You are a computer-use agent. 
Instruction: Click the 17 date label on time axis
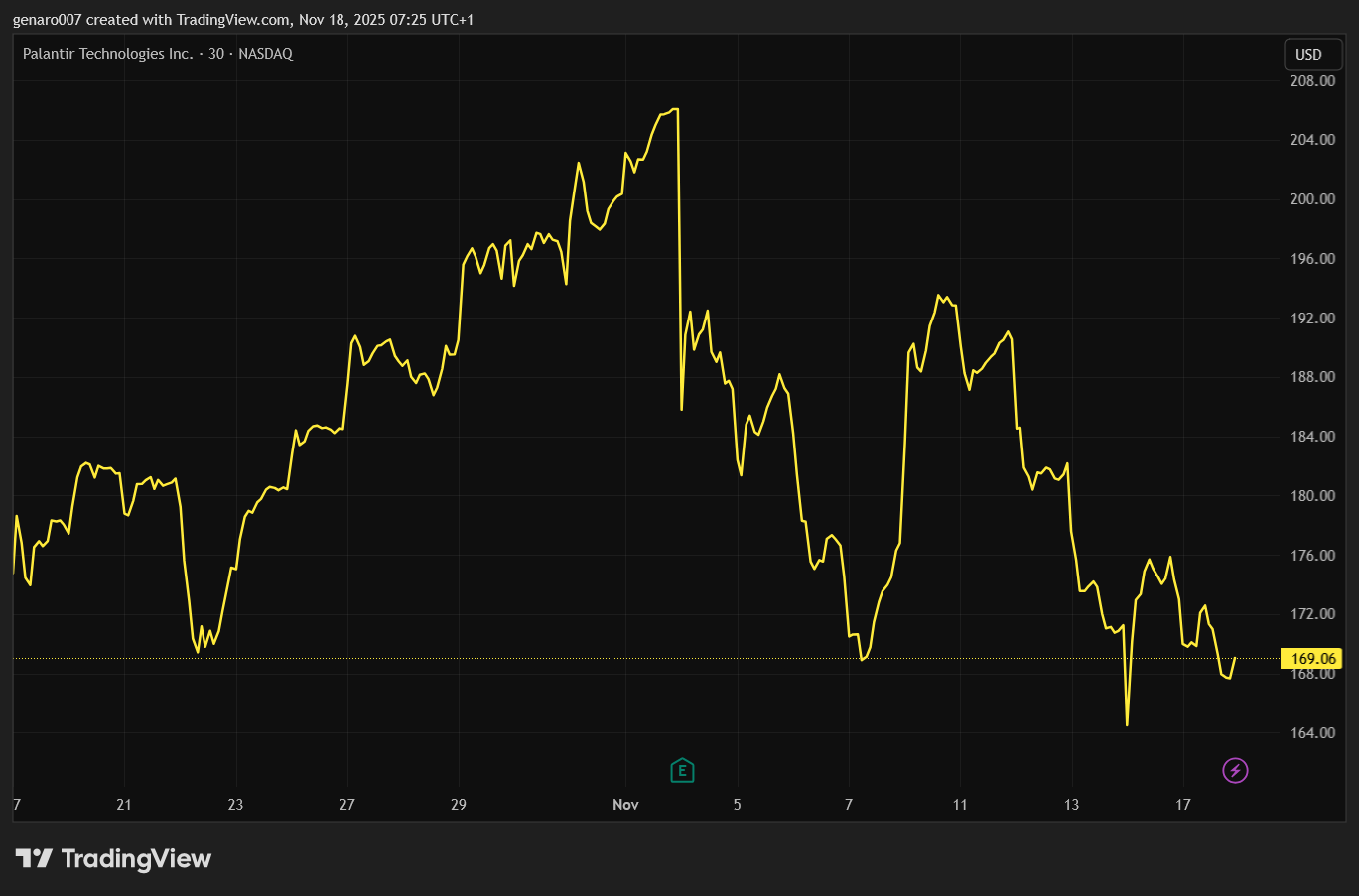click(1183, 804)
